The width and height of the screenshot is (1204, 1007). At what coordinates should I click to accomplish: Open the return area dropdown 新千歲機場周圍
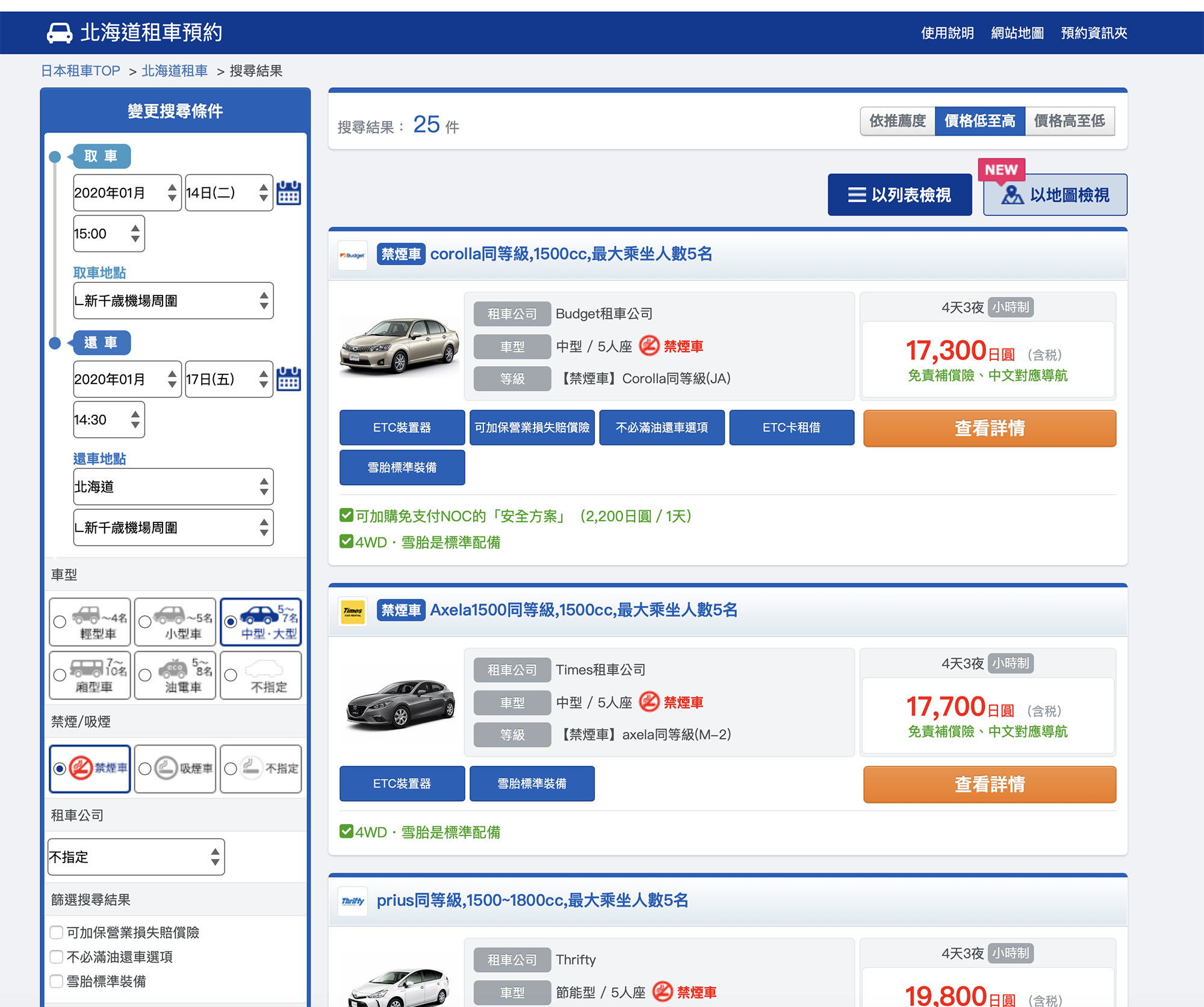point(173,527)
